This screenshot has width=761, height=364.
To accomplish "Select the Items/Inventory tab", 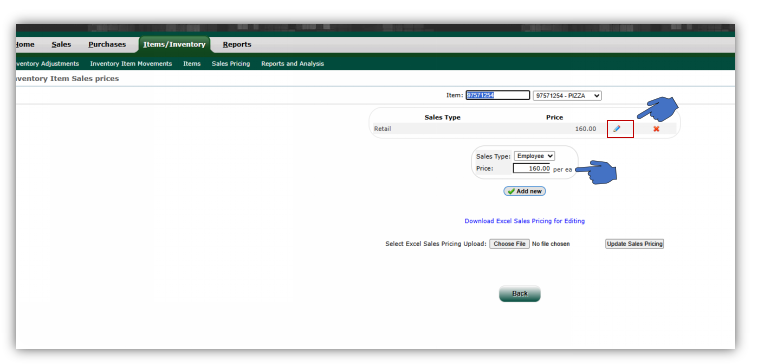I will [x=174, y=44].
